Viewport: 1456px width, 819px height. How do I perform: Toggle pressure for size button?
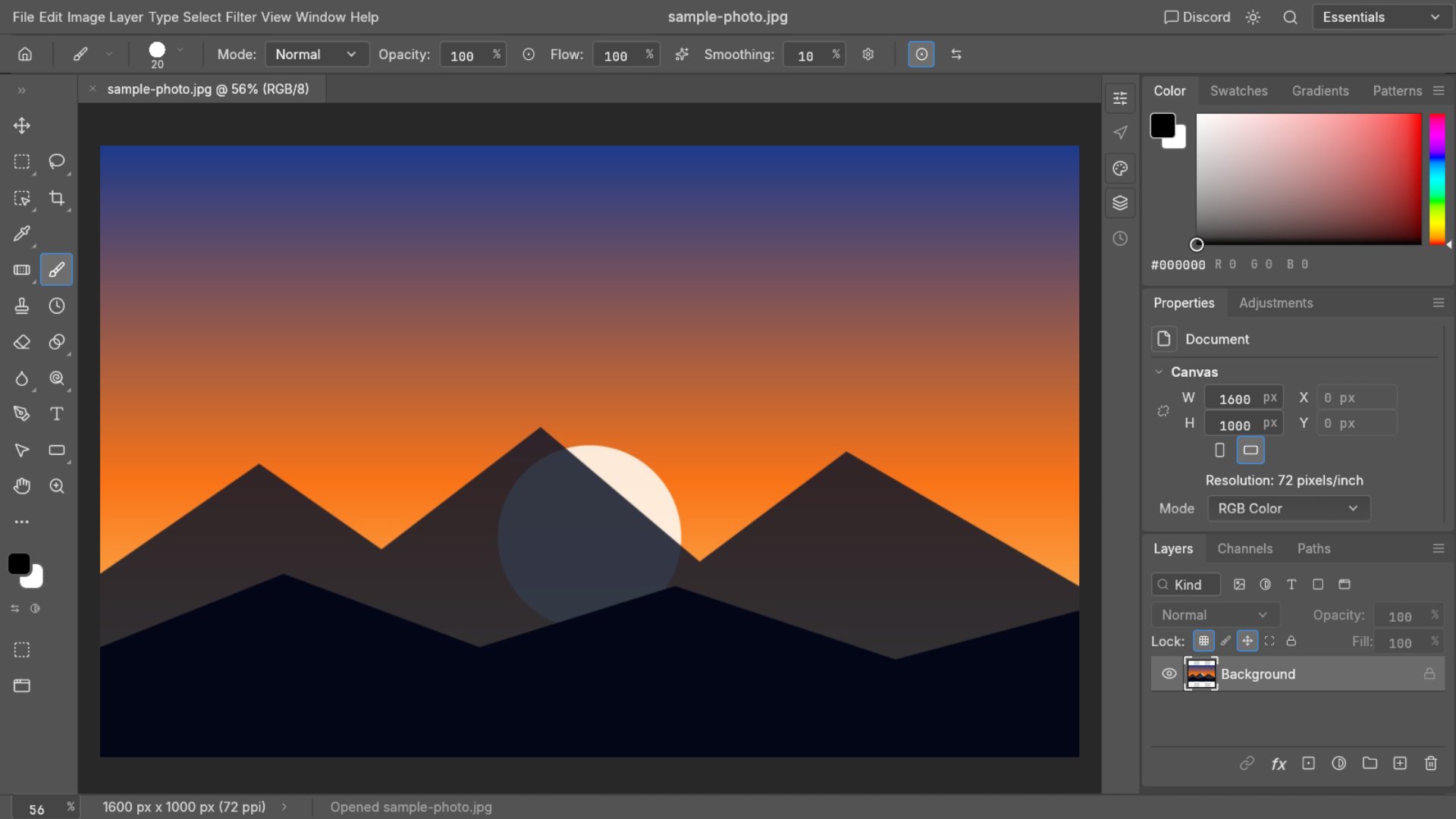tap(921, 54)
